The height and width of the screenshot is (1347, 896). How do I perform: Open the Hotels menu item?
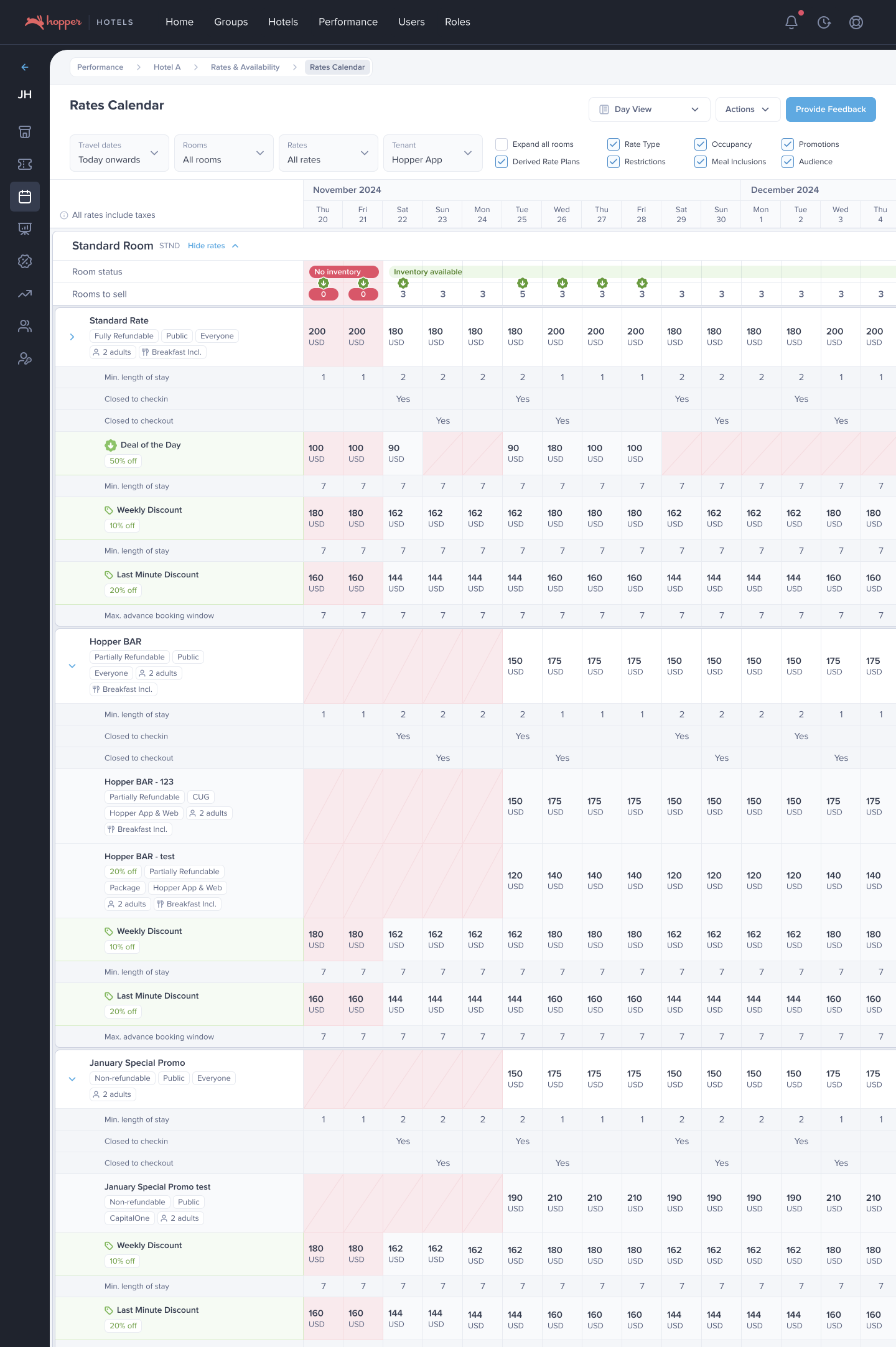[283, 22]
